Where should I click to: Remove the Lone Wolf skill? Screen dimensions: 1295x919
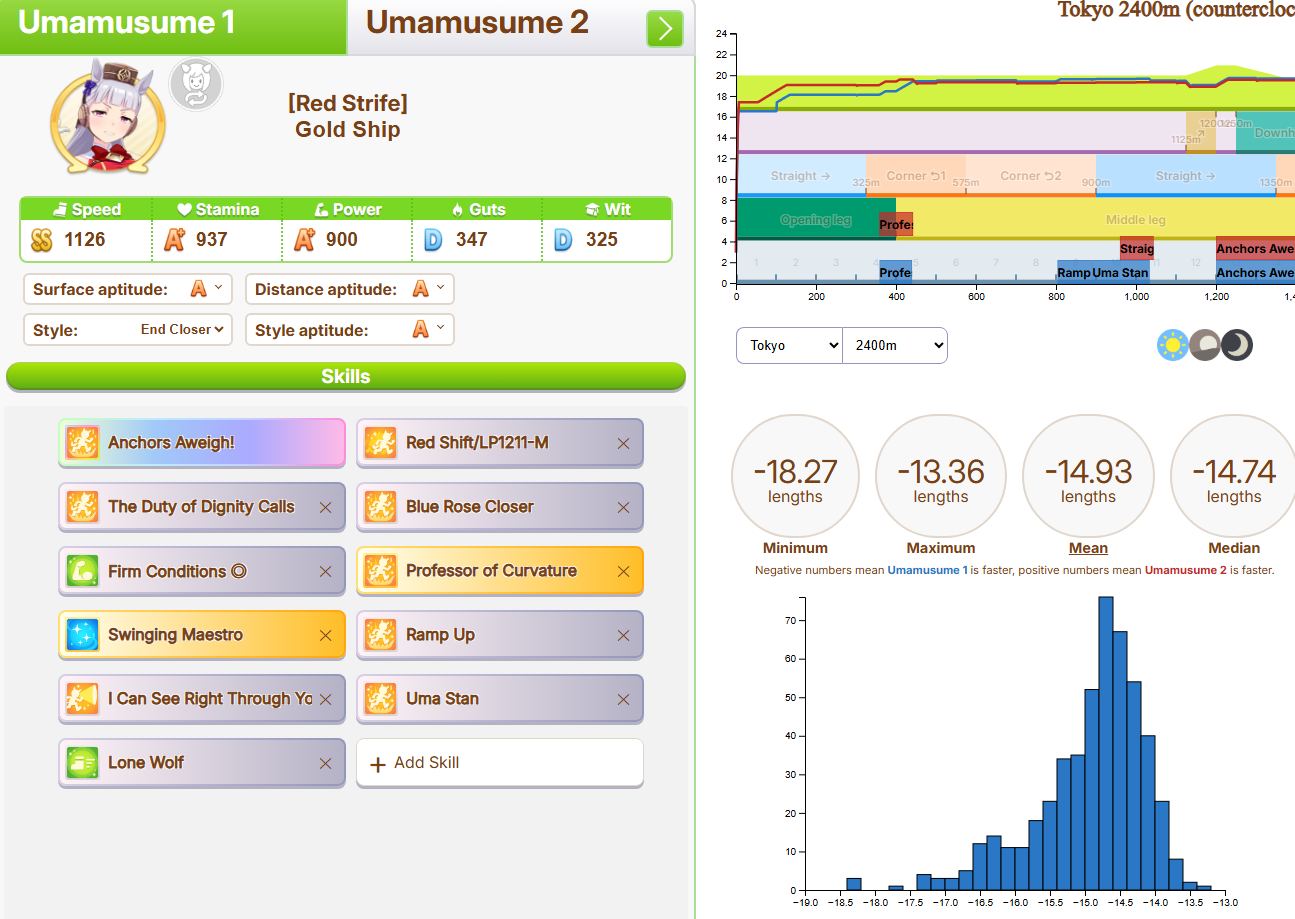coord(325,764)
